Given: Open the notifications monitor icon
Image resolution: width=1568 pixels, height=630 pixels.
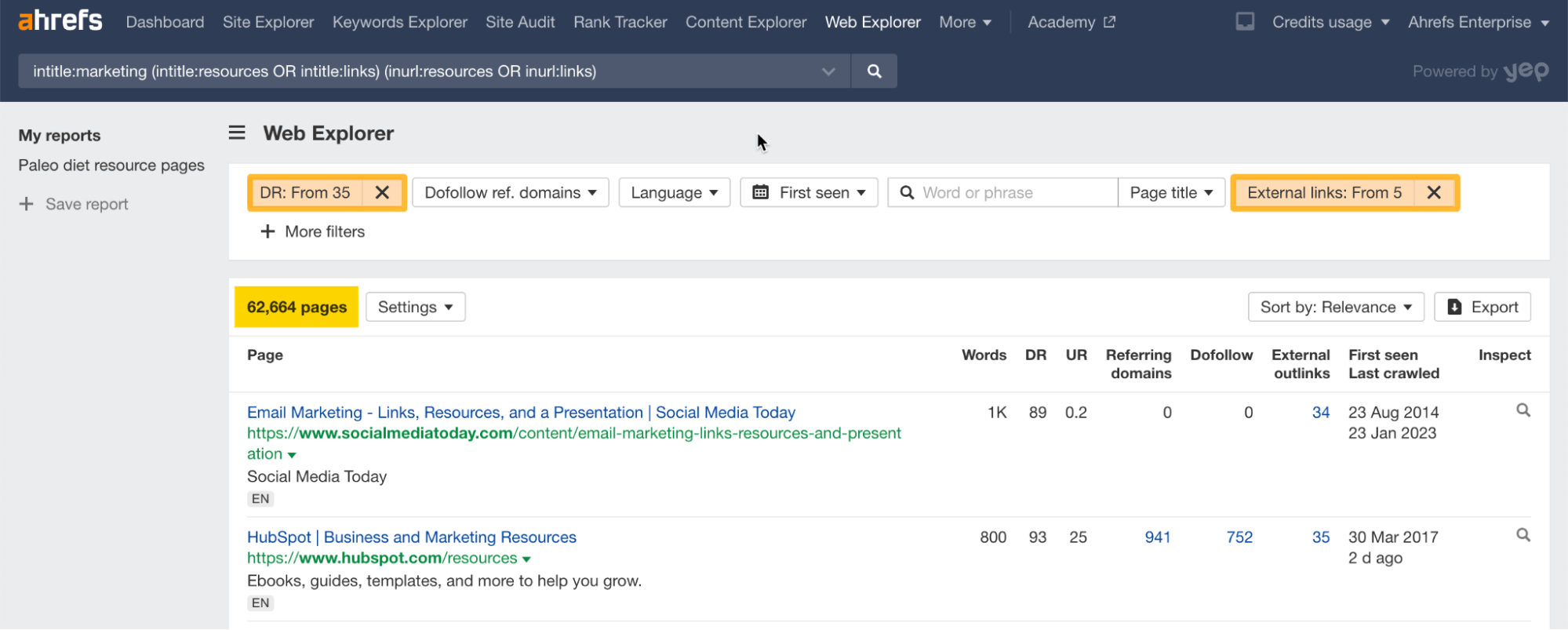Looking at the screenshot, I should point(1245,22).
